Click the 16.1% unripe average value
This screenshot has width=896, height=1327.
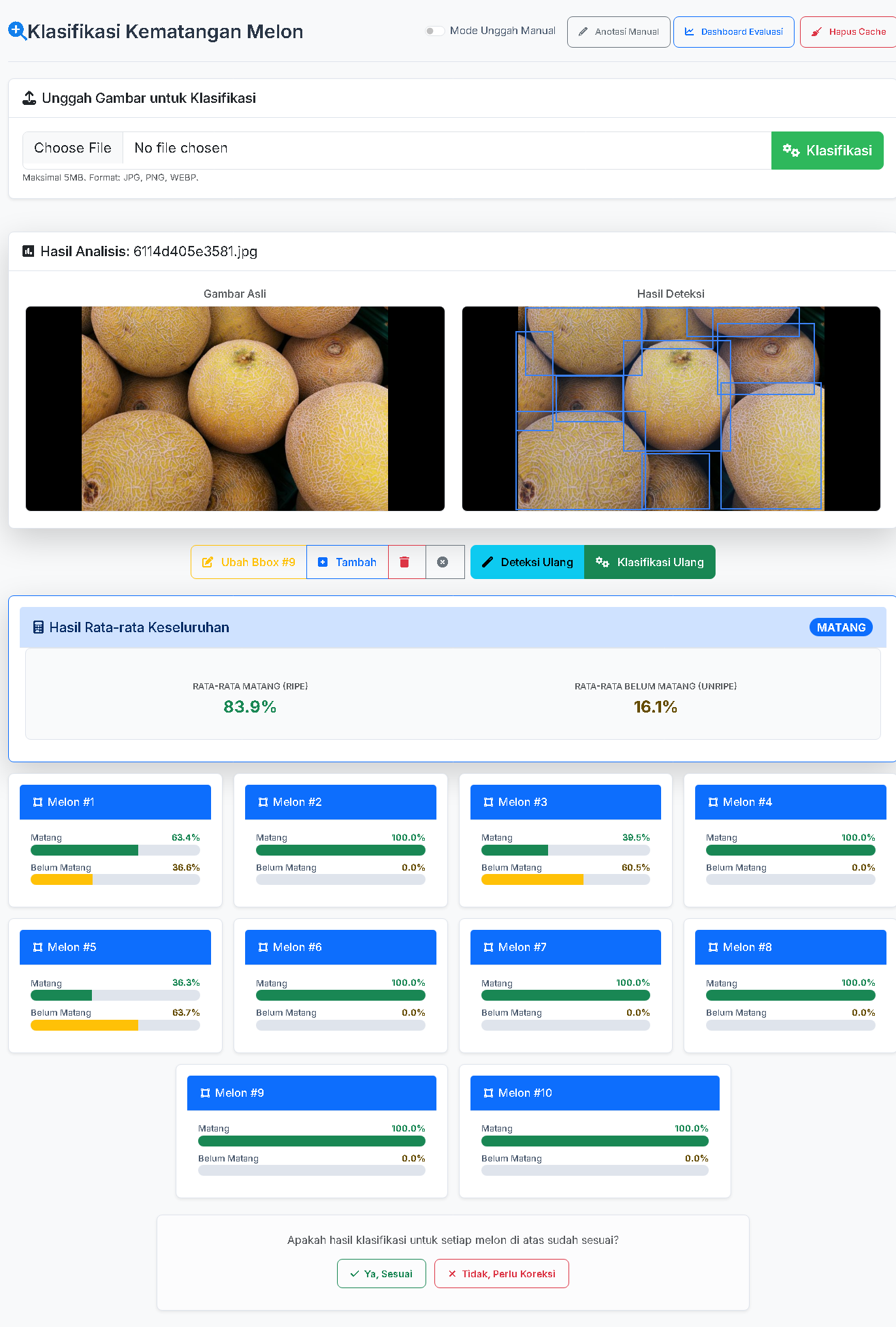[x=655, y=707]
